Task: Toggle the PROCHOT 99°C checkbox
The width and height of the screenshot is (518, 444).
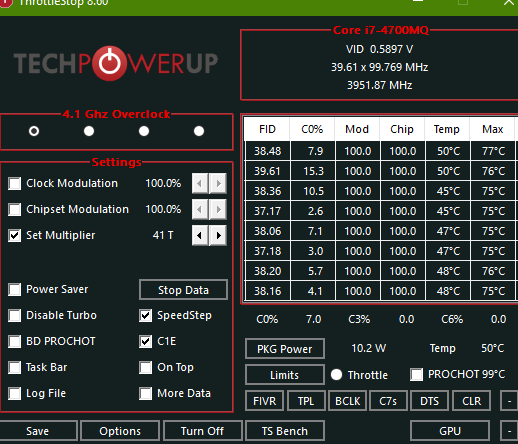Action: point(417,374)
